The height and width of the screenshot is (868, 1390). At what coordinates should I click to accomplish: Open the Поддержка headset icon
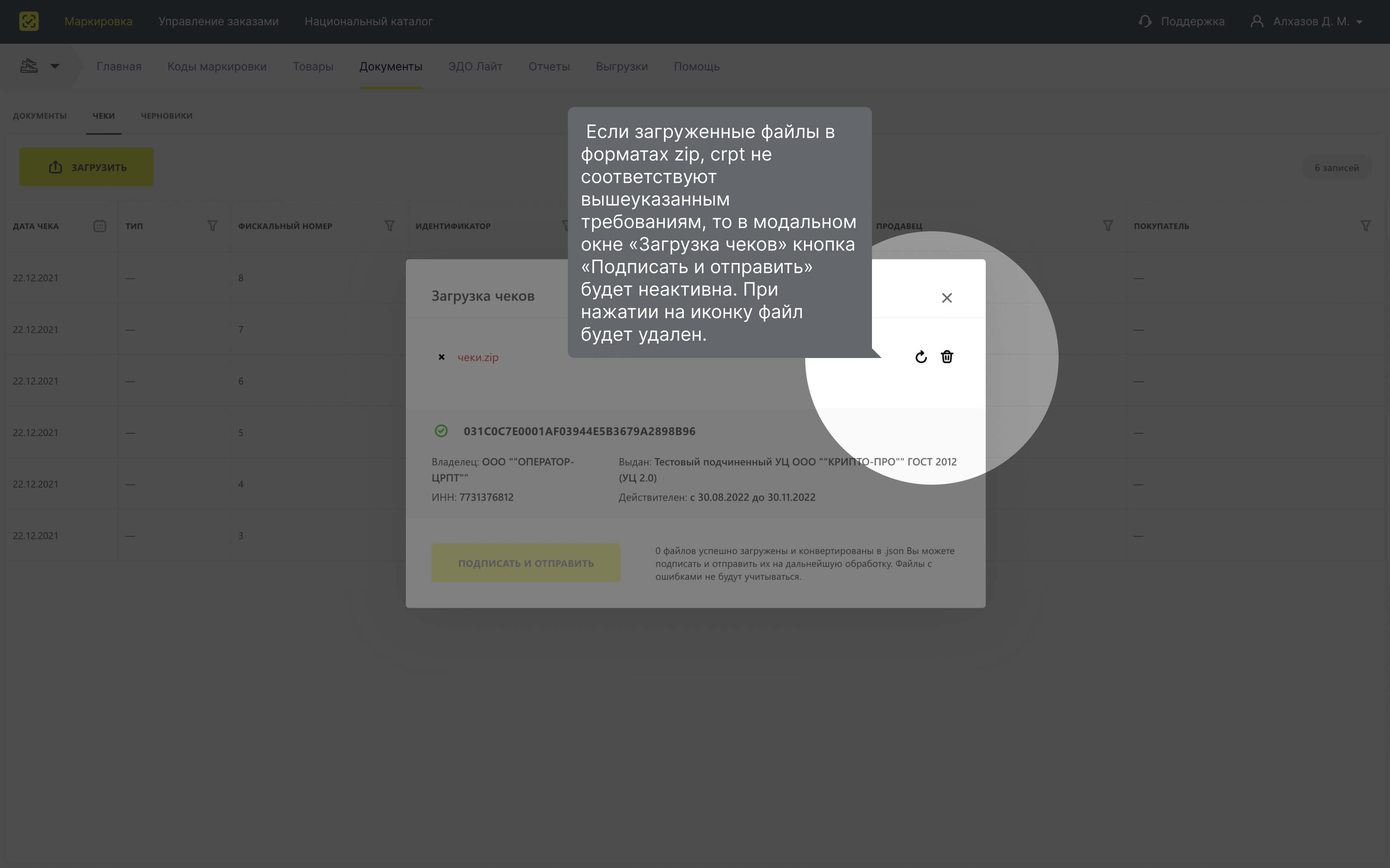(x=1145, y=21)
